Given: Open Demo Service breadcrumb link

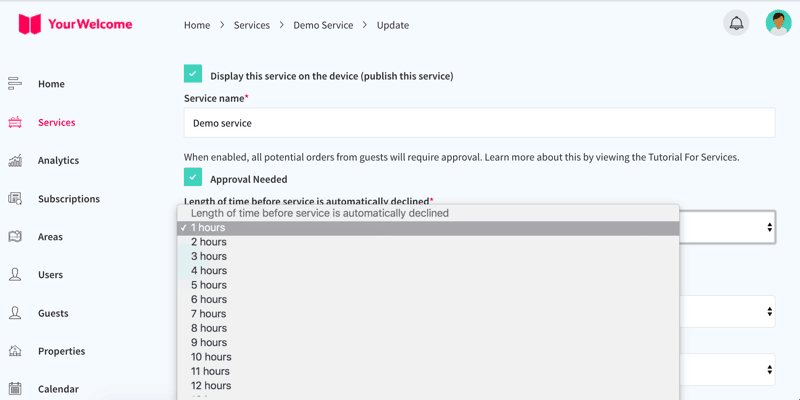Looking at the screenshot, I should coord(323,25).
